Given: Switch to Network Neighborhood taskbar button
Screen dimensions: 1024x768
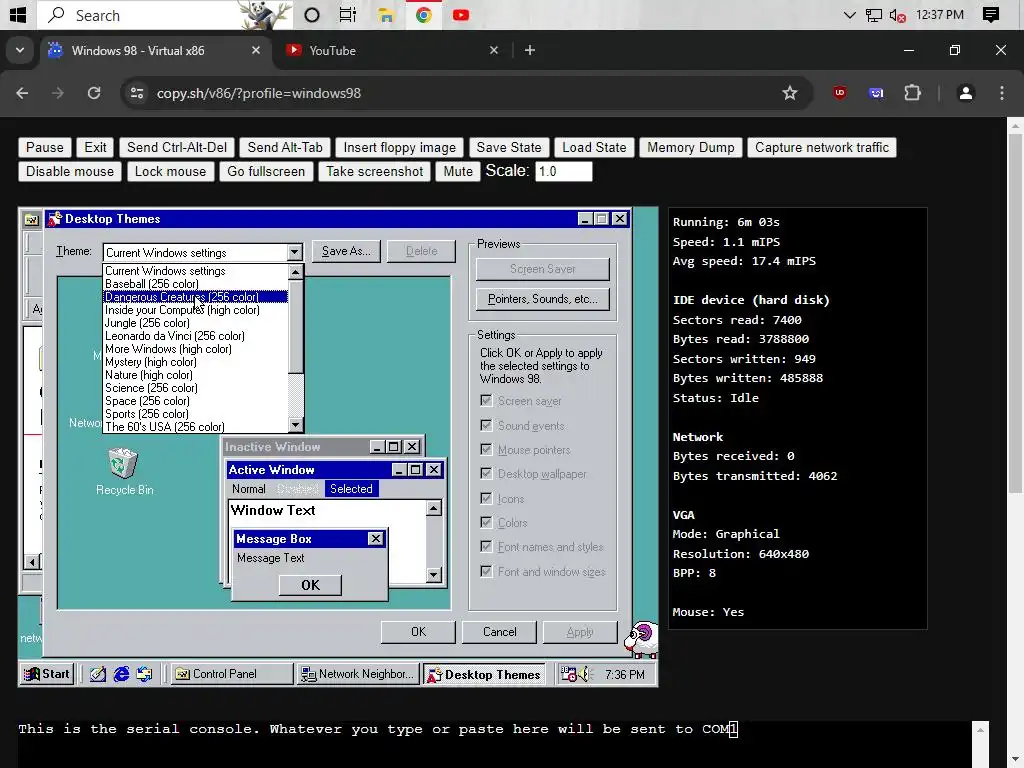Looking at the screenshot, I should coord(358,674).
